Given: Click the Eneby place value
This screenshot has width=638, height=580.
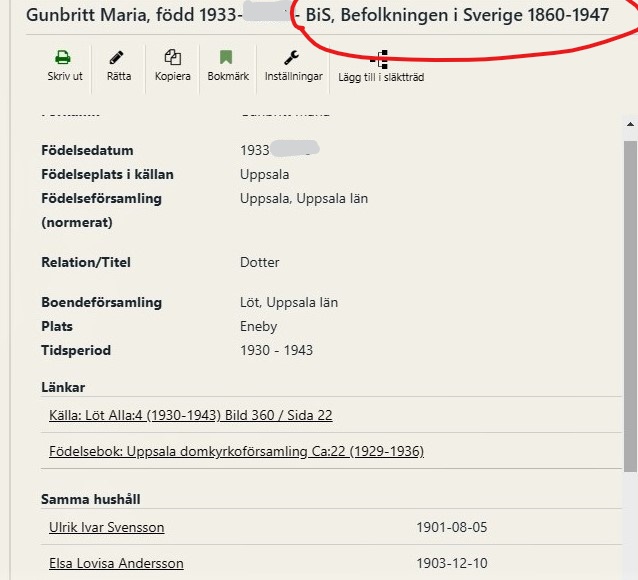Looking at the screenshot, I should pos(258,326).
